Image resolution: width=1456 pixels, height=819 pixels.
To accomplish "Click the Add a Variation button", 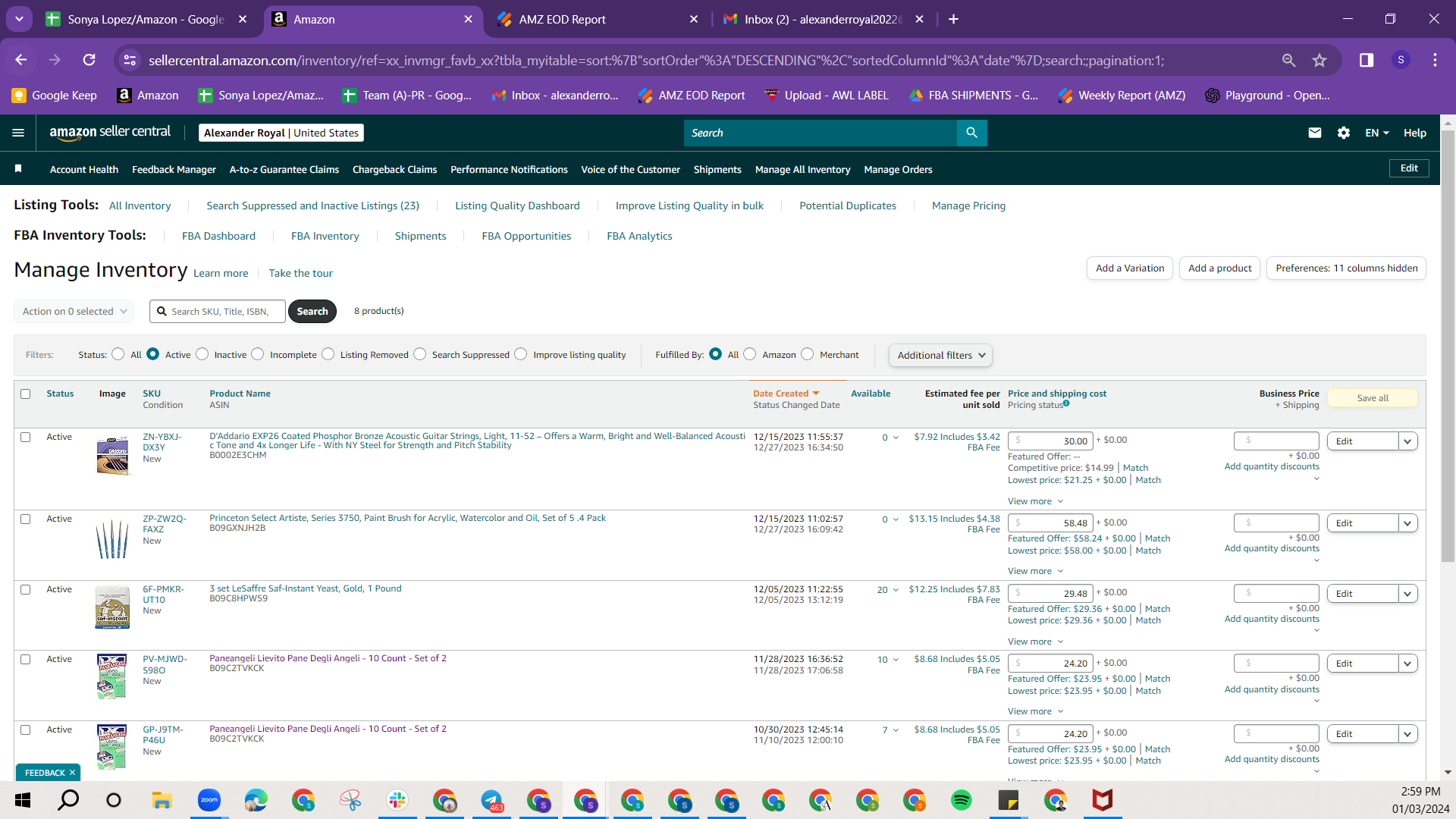I will click(x=1130, y=268).
